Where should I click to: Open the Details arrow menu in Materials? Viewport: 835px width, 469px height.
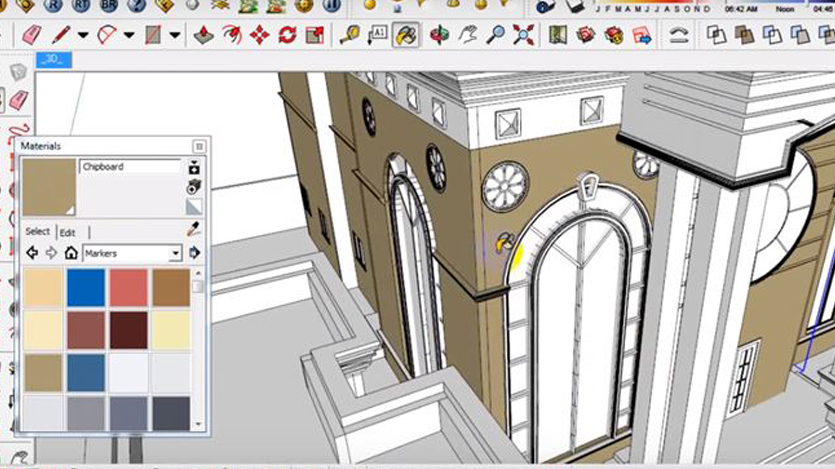tap(194, 253)
